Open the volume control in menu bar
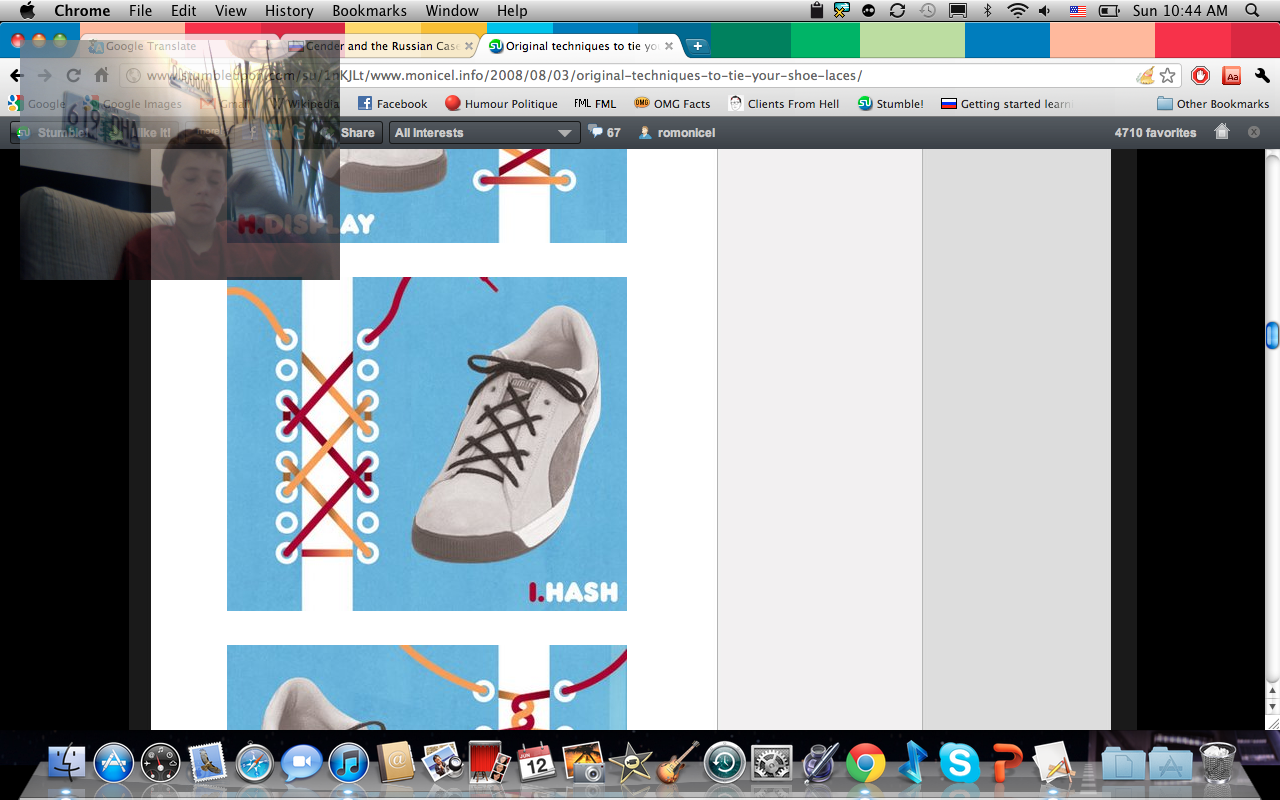1280x800 pixels. [x=1046, y=11]
